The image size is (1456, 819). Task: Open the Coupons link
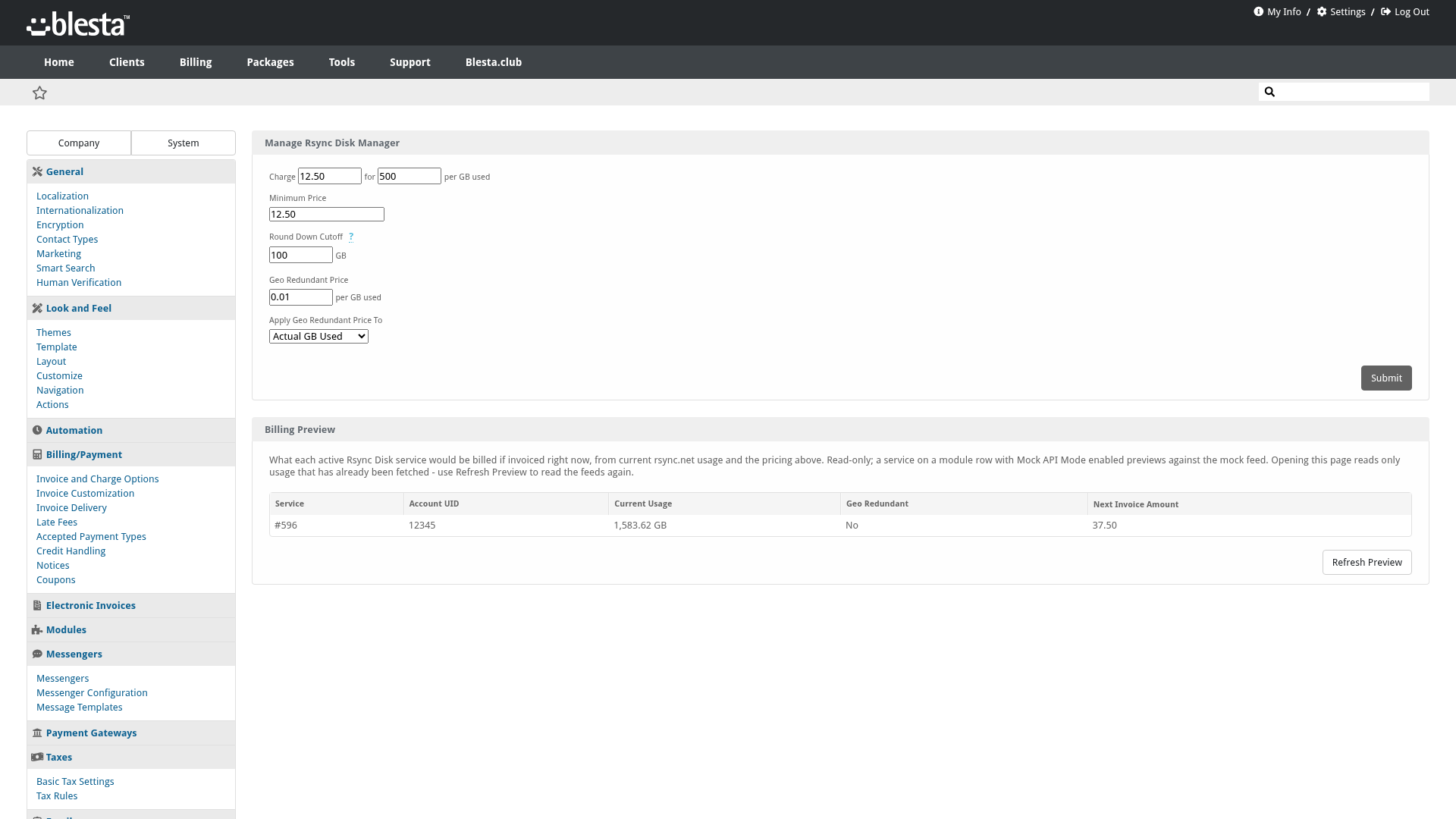pos(55,579)
